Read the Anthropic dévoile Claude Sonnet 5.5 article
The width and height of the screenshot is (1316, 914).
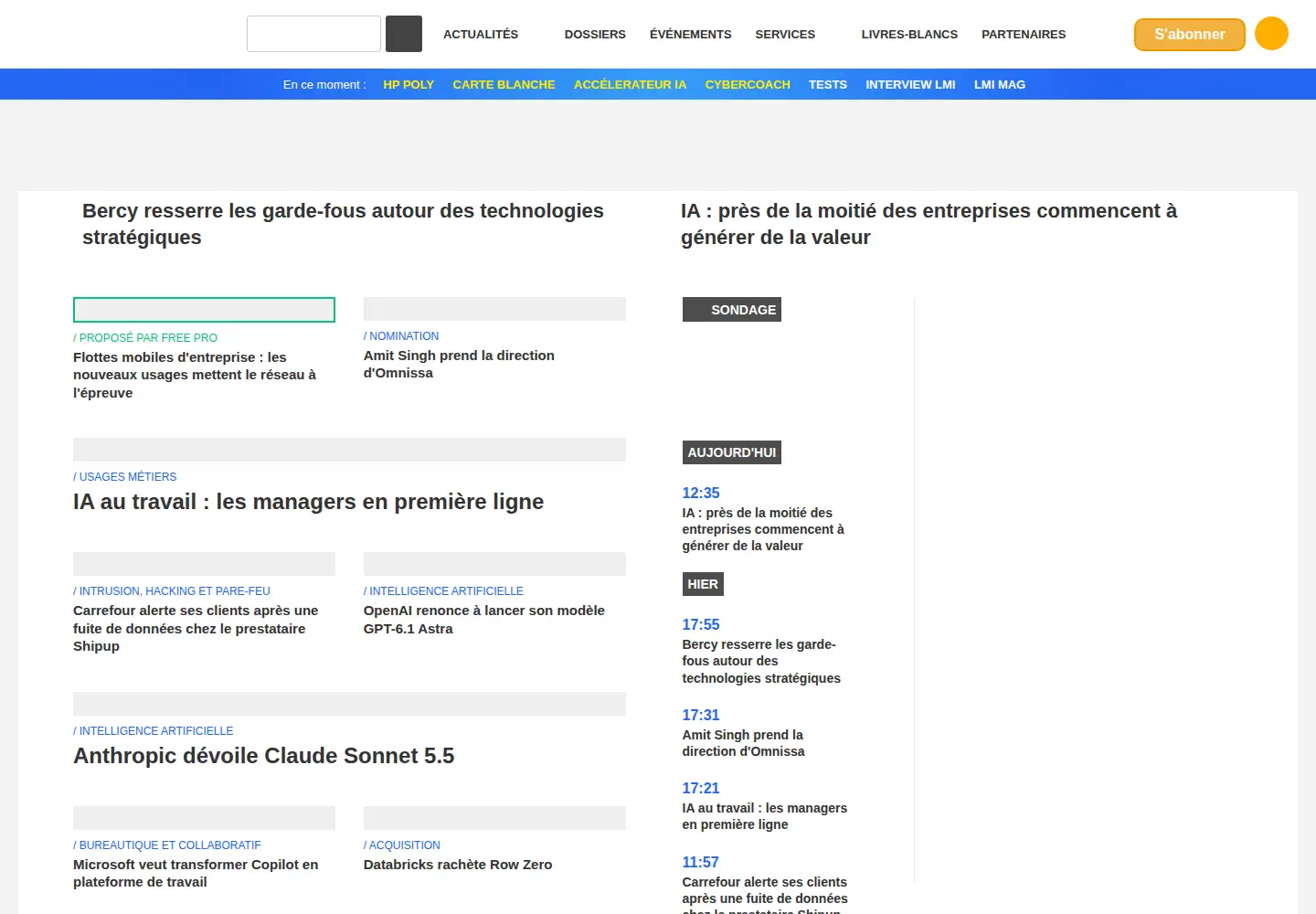(x=263, y=756)
